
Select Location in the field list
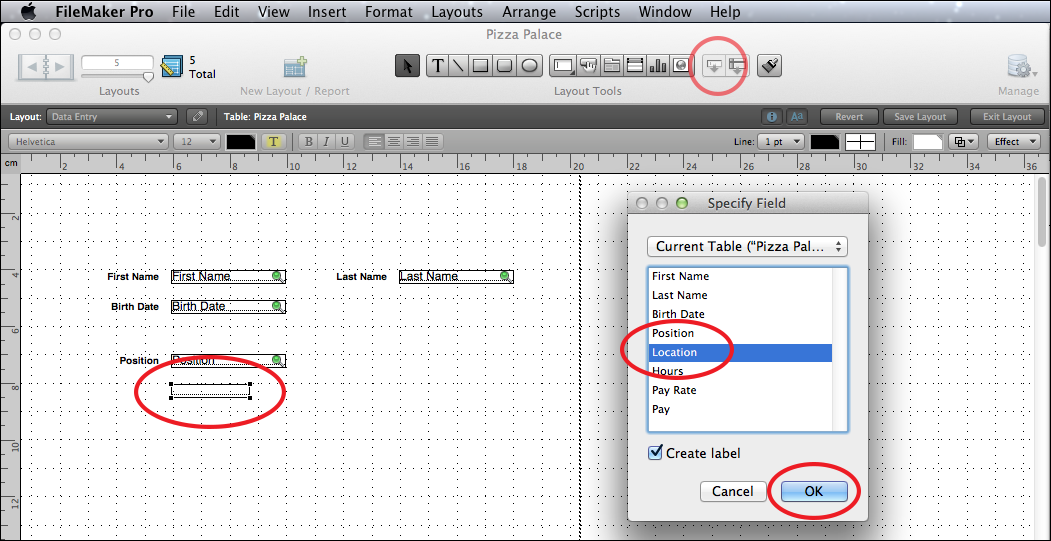[x=740, y=352]
